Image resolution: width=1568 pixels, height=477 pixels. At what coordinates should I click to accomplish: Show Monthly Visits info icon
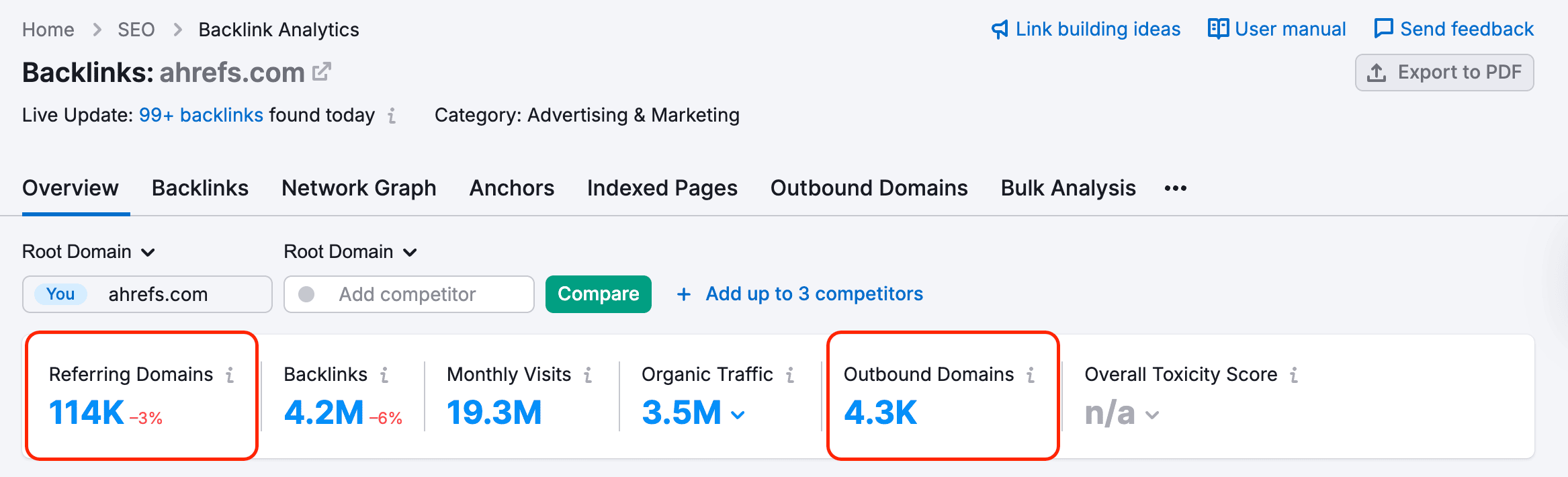588,374
